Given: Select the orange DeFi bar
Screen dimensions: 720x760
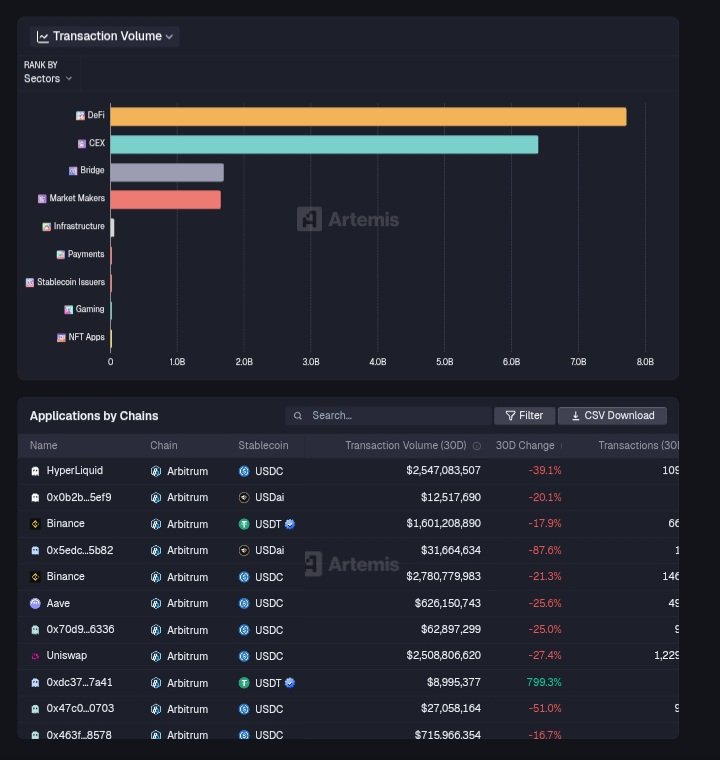Looking at the screenshot, I should 368,117.
